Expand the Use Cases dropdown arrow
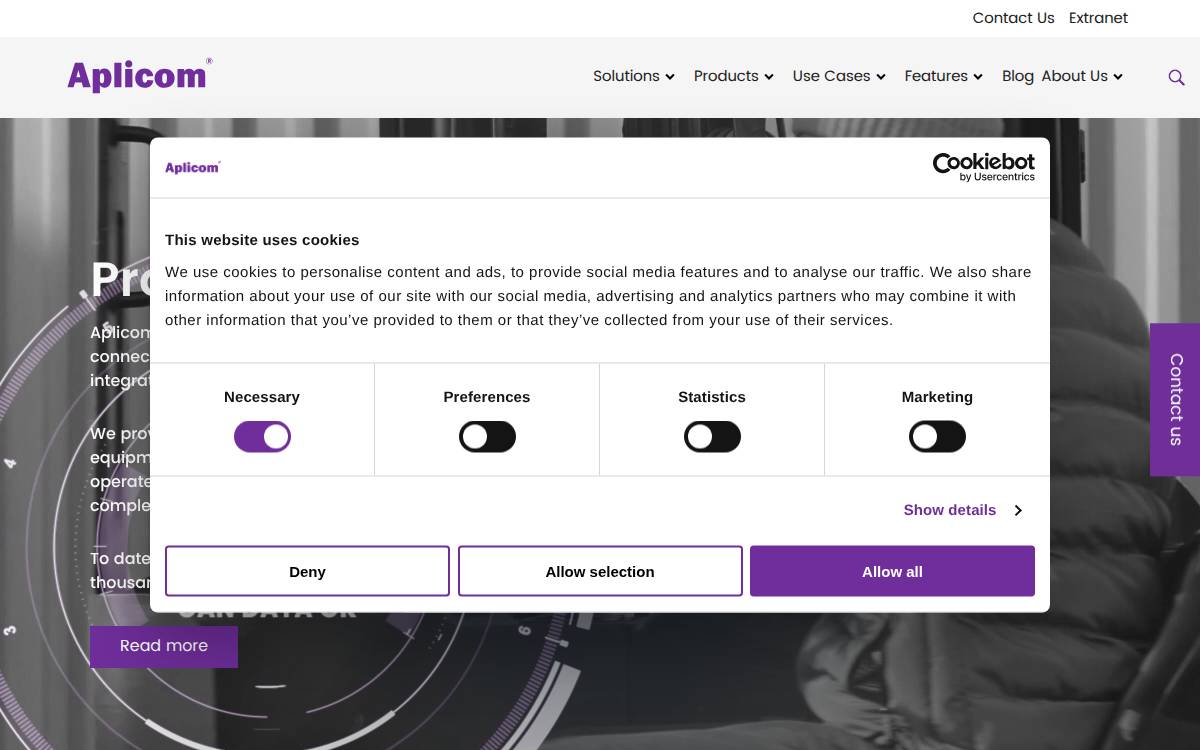This screenshot has width=1200, height=750. [x=881, y=77]
